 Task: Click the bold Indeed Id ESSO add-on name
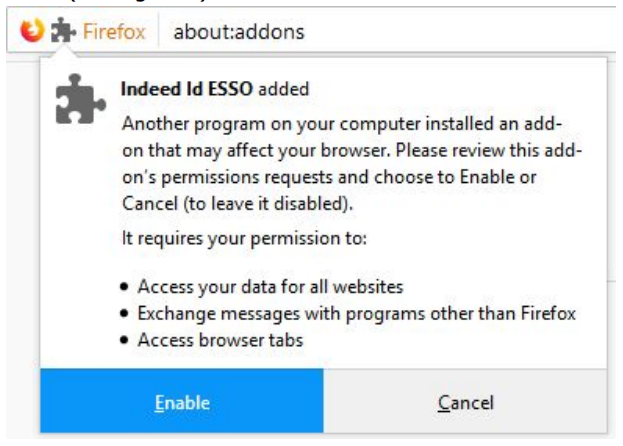click(x=187, y=90)
